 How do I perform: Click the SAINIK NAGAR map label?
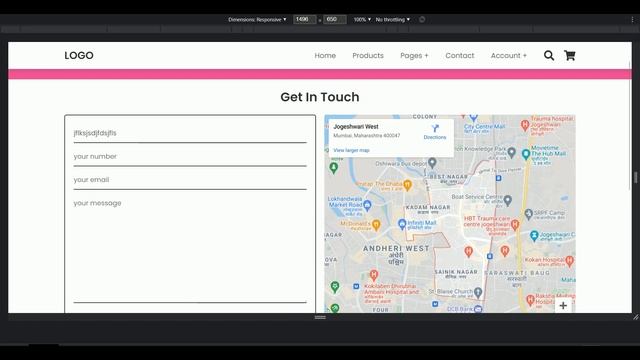(x=456, y=272)
